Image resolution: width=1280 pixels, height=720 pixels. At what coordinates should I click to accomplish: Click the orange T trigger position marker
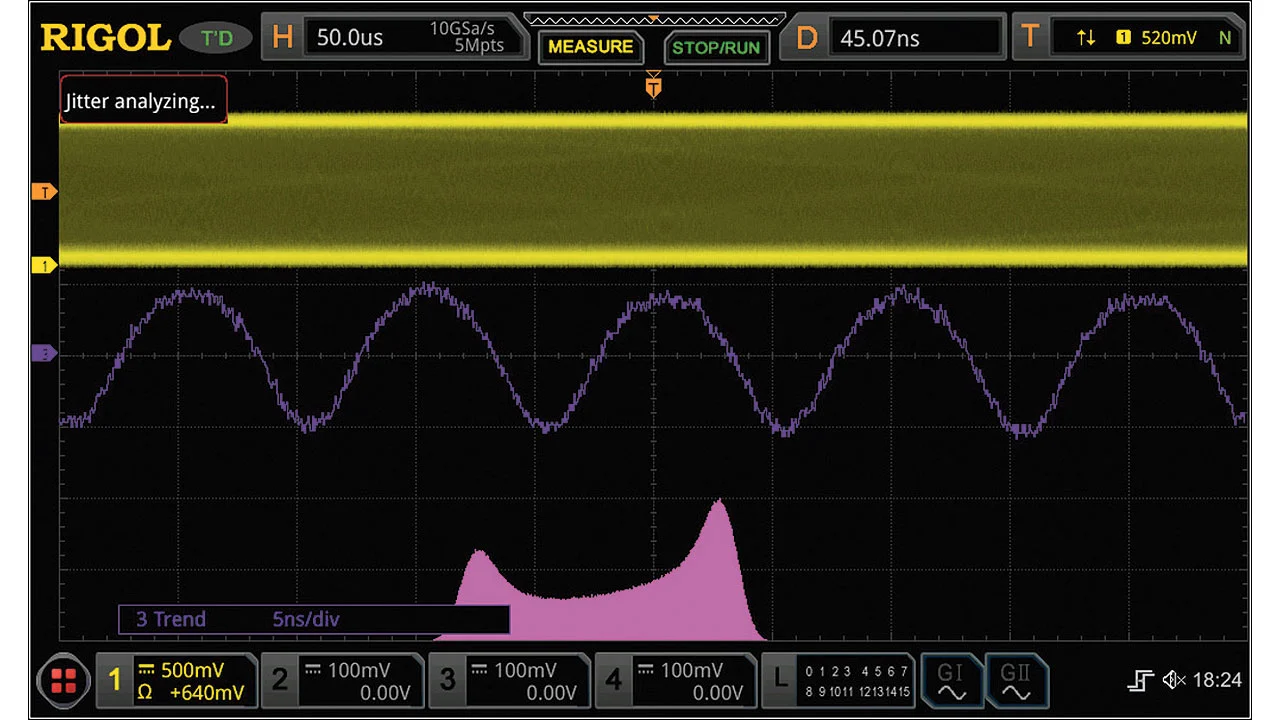coord(653,88)
